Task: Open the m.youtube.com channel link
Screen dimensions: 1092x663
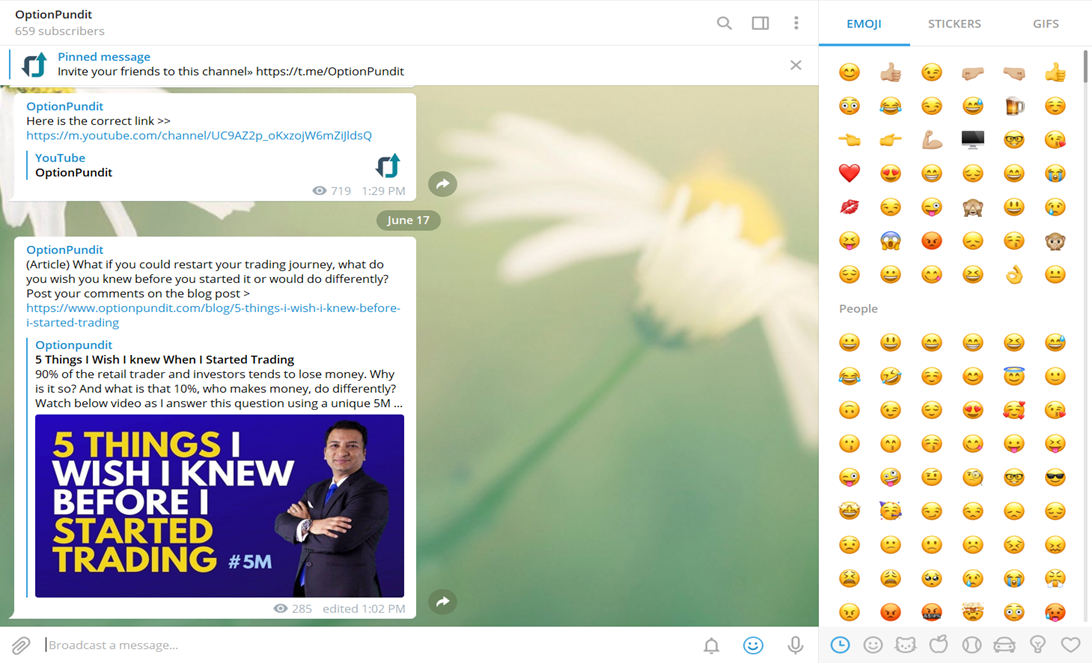Action: click(199, 135)
